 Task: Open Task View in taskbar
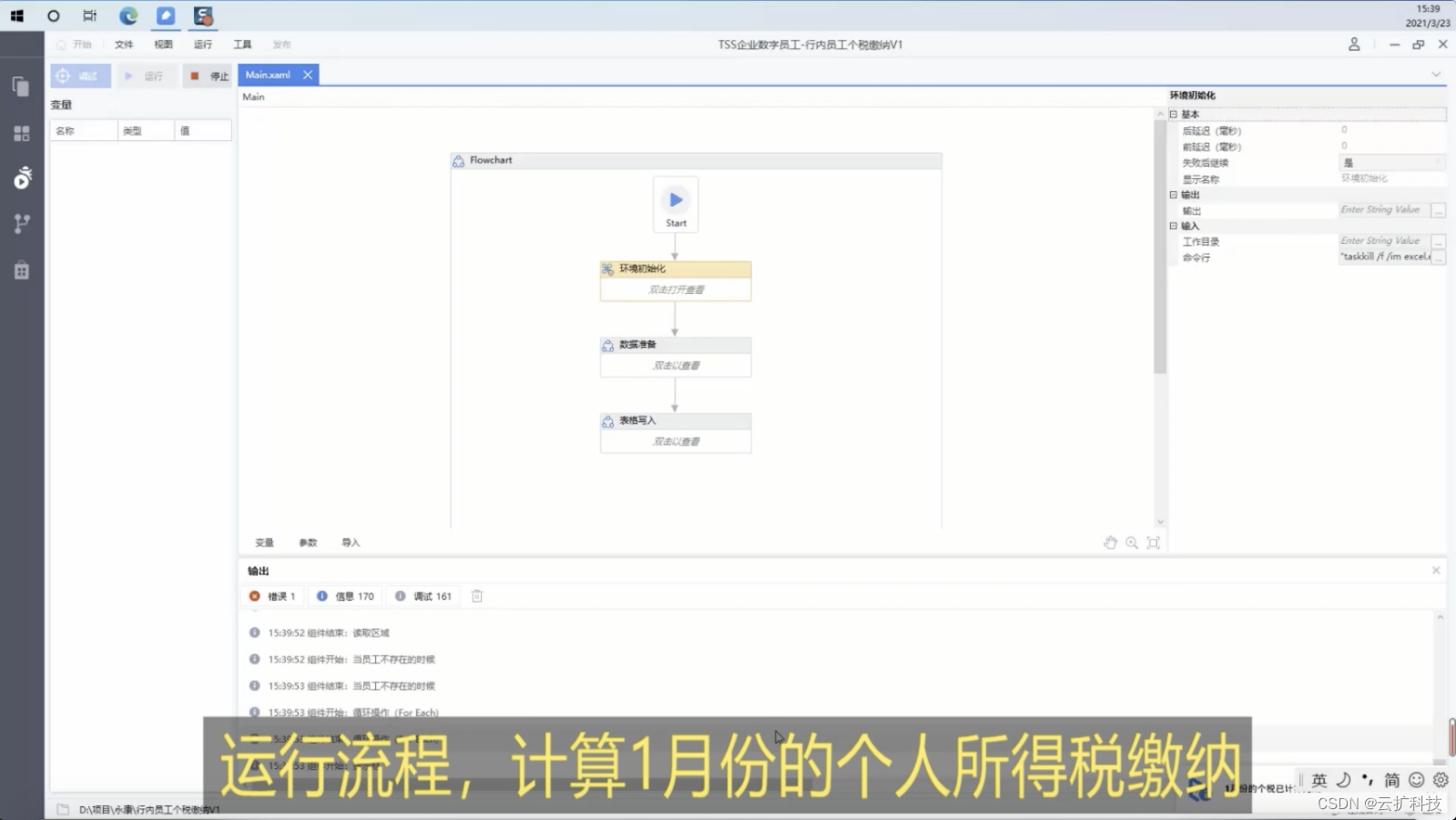tap(89, 15)
